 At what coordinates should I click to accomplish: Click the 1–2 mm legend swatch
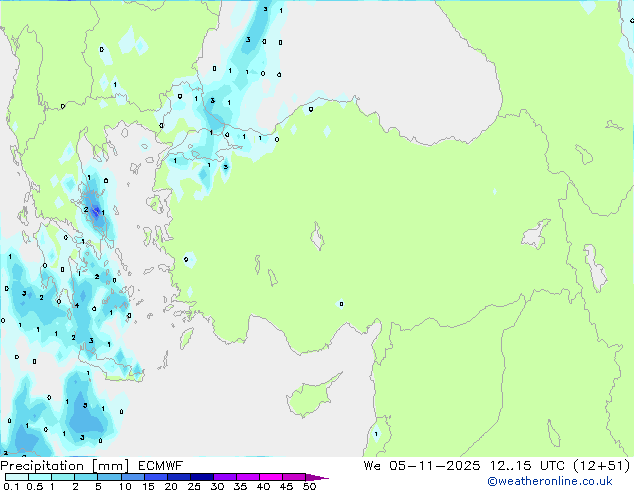point(63,477)
